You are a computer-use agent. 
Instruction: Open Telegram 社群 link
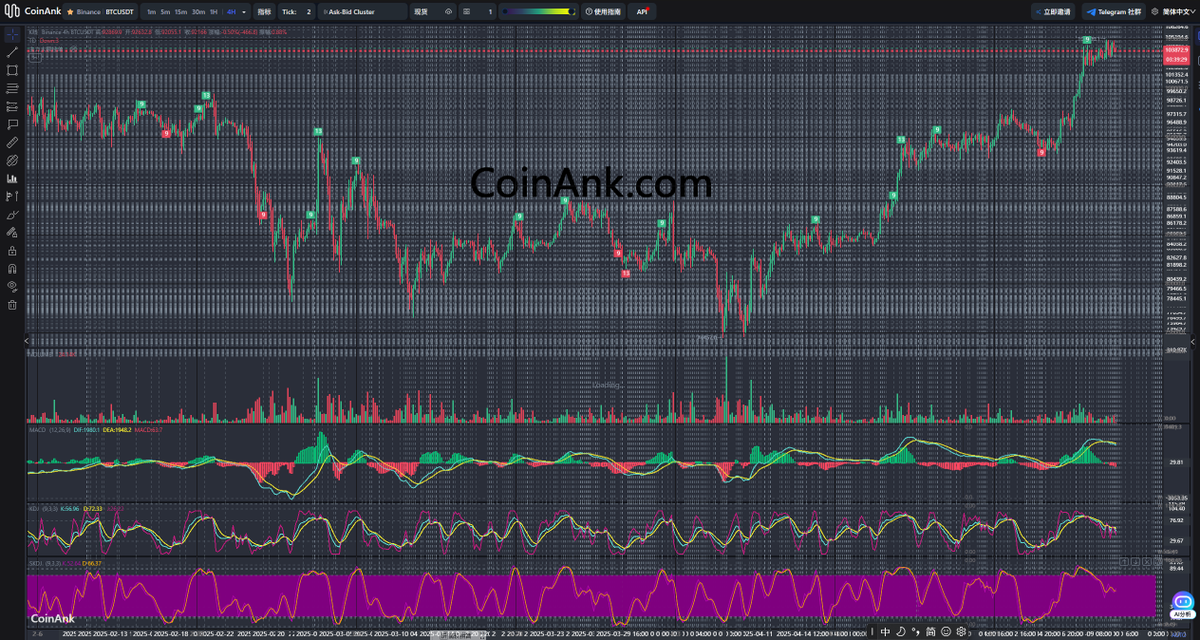1114,12
